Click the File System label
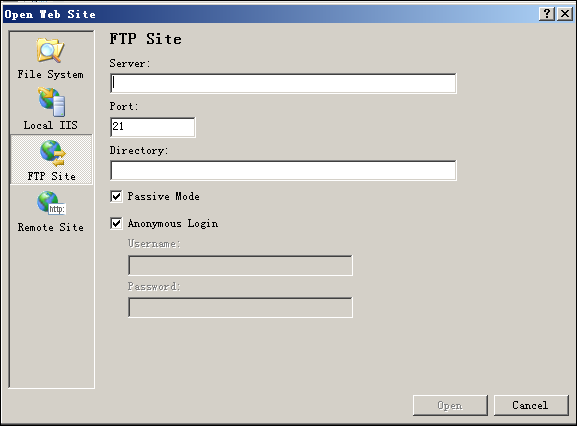577x426 pixels. click(x=50, y=74)
